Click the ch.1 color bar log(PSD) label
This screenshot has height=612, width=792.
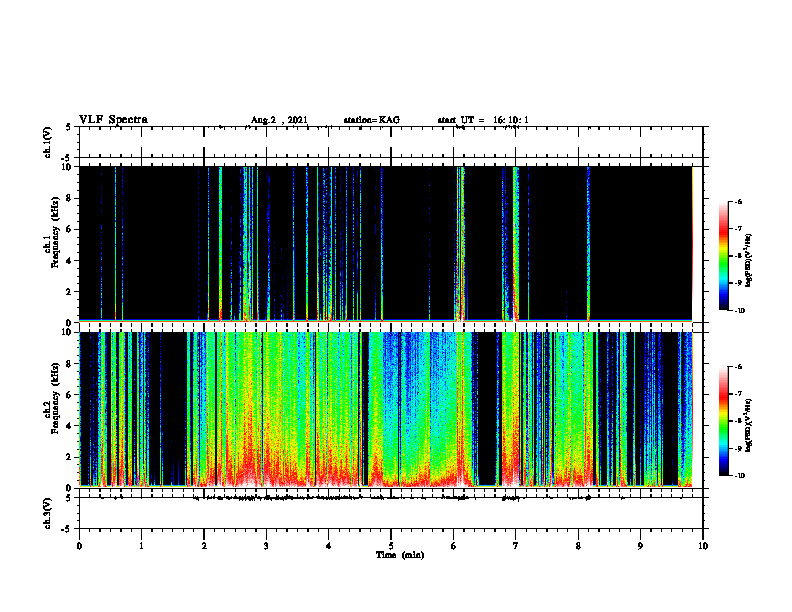click(x=749, y=261)
